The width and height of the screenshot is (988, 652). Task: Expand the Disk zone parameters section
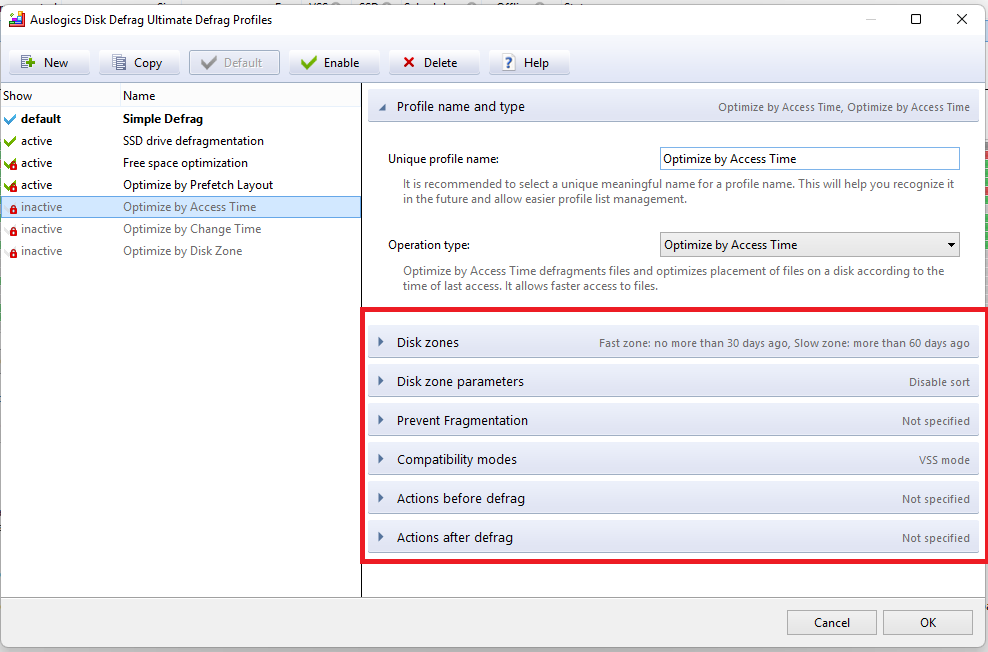click(x=673, y=381)
